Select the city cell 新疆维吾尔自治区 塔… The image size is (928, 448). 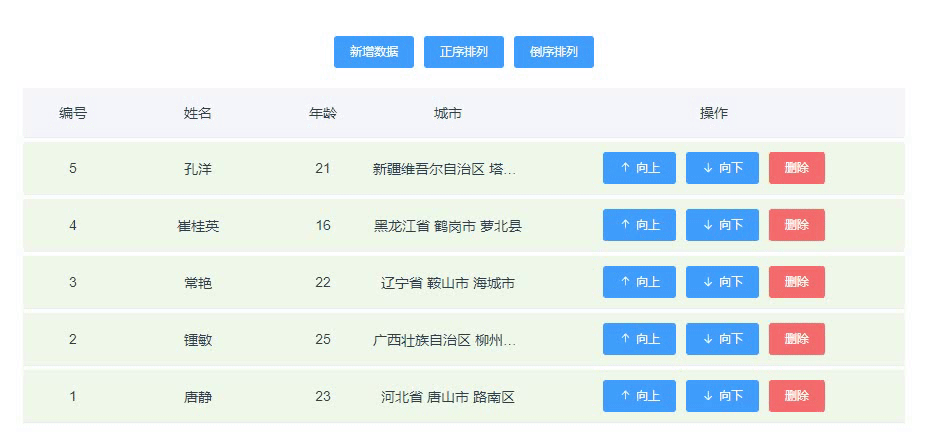click(445, 169)
